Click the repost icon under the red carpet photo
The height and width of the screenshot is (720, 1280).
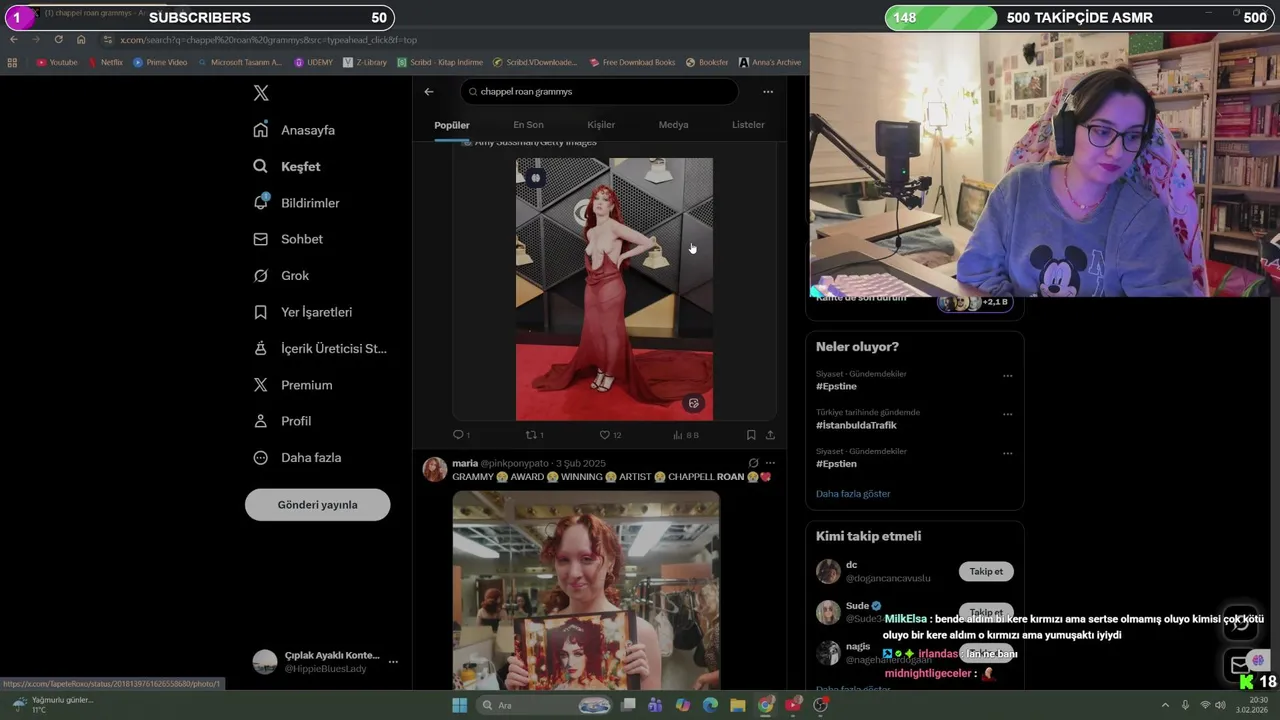coord(532,435)
